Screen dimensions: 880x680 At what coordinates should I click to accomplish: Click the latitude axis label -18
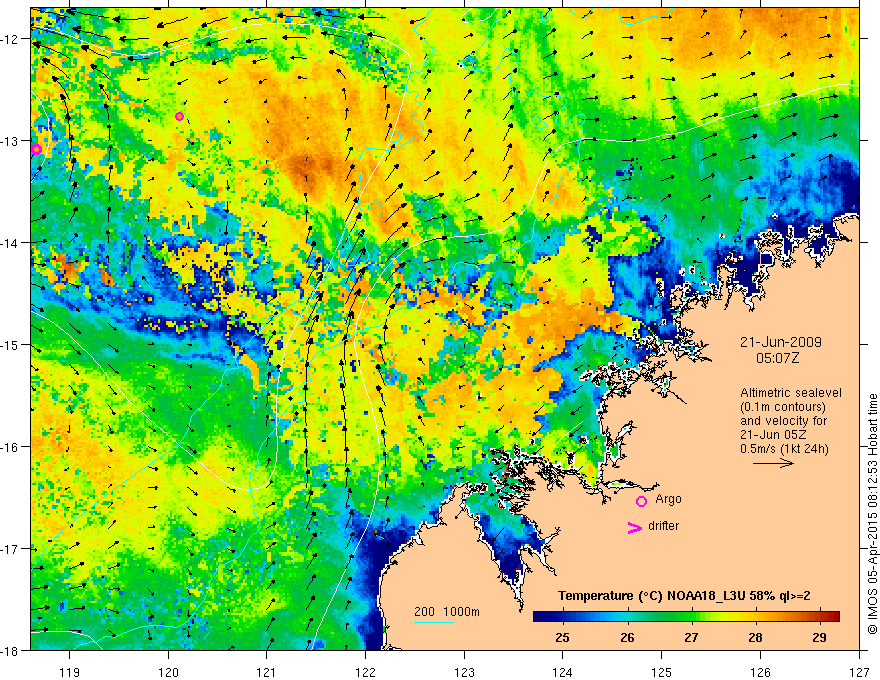(11, 650)
